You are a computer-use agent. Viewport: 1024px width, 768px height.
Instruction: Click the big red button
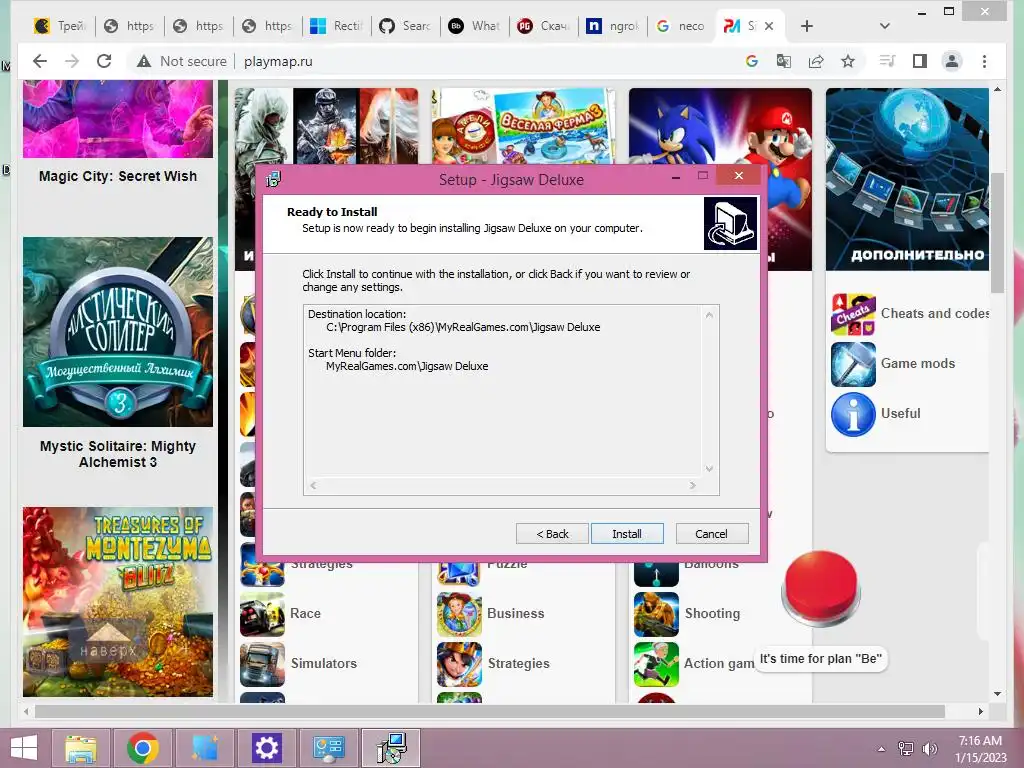[821, 588]
